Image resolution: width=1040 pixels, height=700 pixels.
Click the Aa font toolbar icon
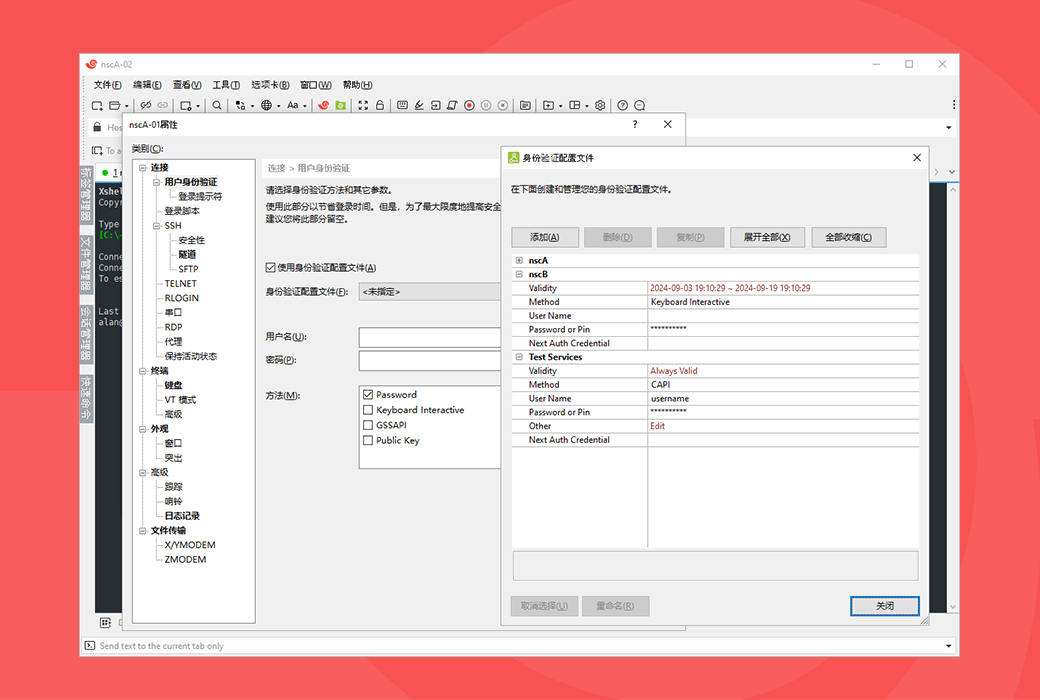[x=292, y=105]
